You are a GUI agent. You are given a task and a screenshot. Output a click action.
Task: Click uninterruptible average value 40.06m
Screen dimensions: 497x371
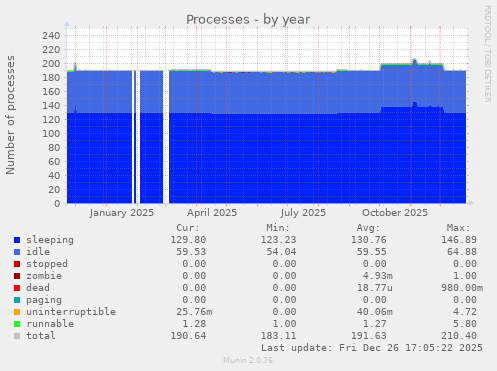tap(374, 312)
